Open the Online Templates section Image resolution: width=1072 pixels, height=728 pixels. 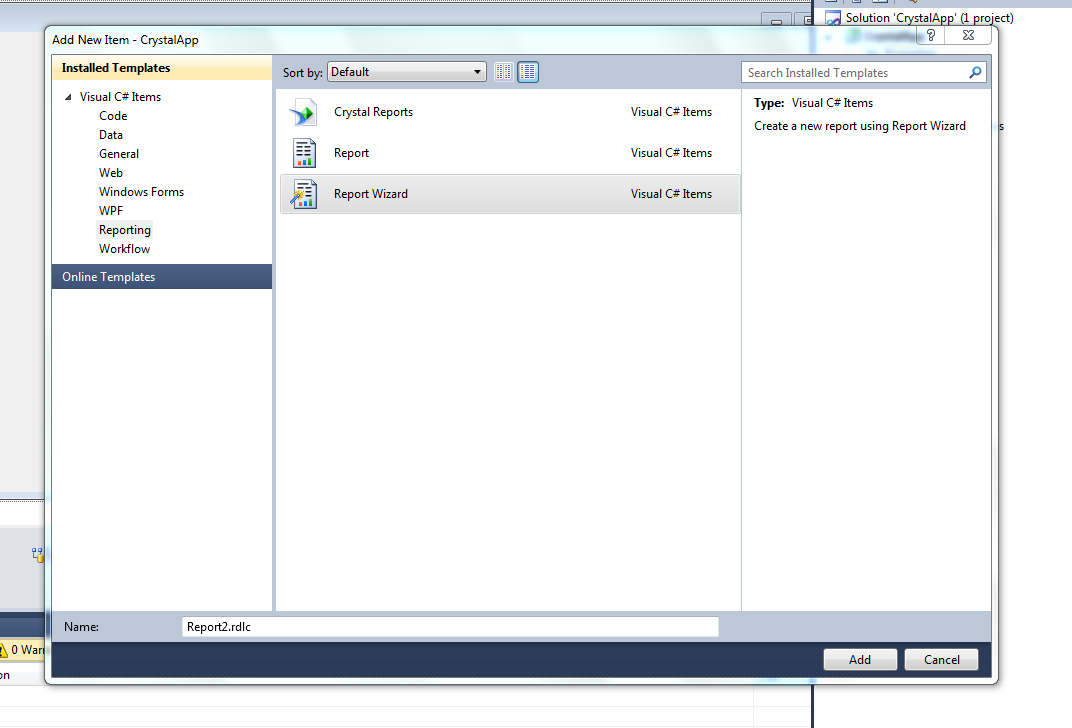pyautogui.click(x=162, y=277)
